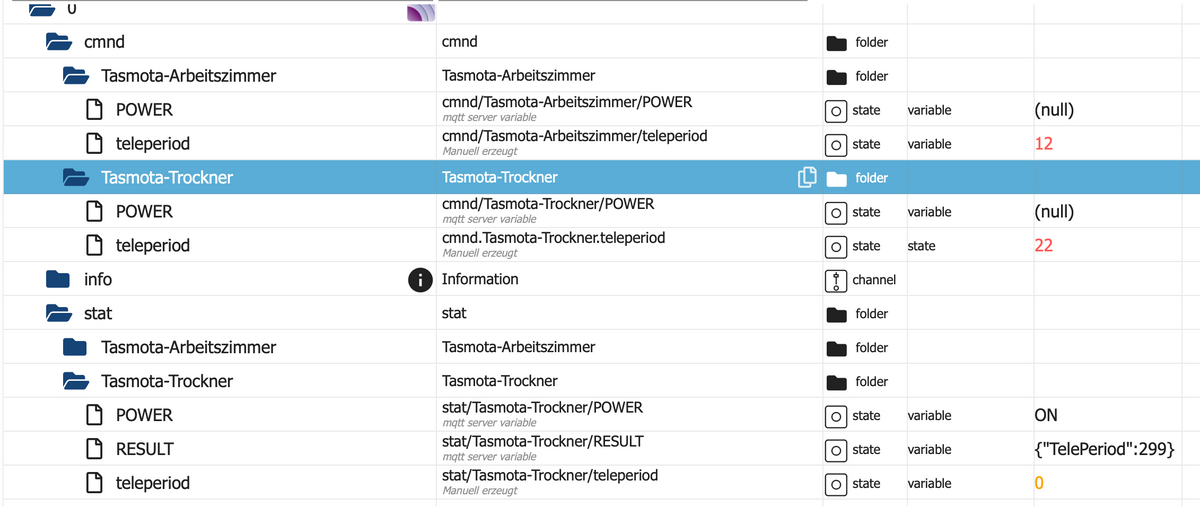Screen dimensions: 1200x506
Task: Click the state type icon for cmnd.Tasmota-Trockner.teleperiod
Action: click(x=837, y=246)
